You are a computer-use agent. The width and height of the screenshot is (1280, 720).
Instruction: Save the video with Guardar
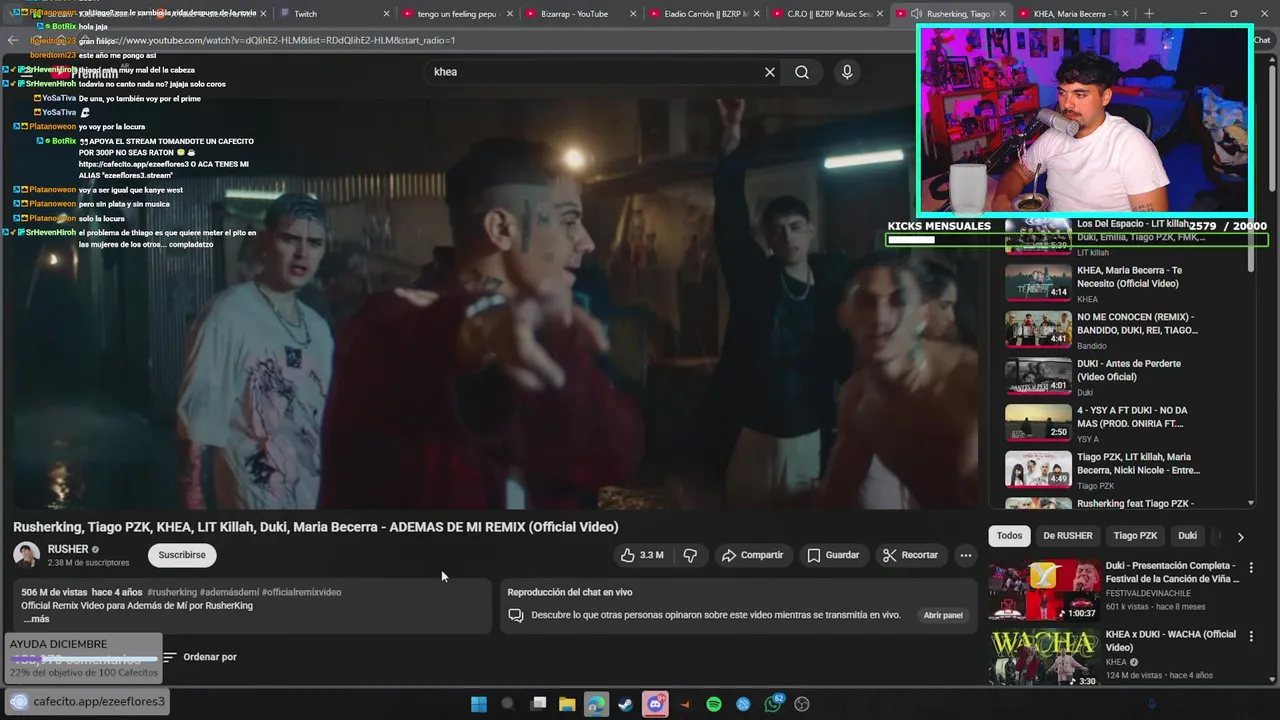pyautogui.click(x=833, y=555)
